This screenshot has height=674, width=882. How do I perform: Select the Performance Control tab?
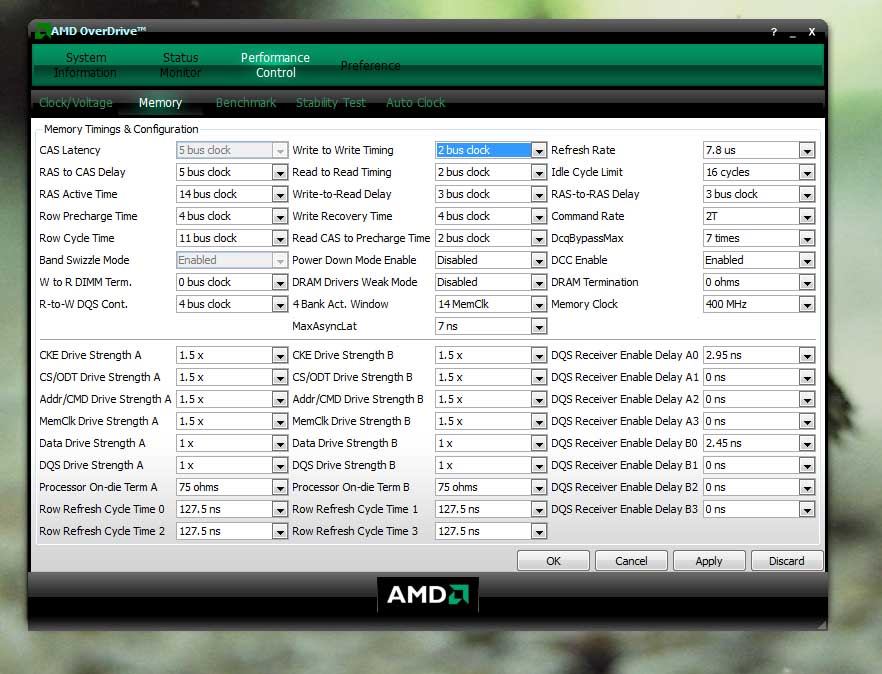pyautogui.click(x=275, y=65)
